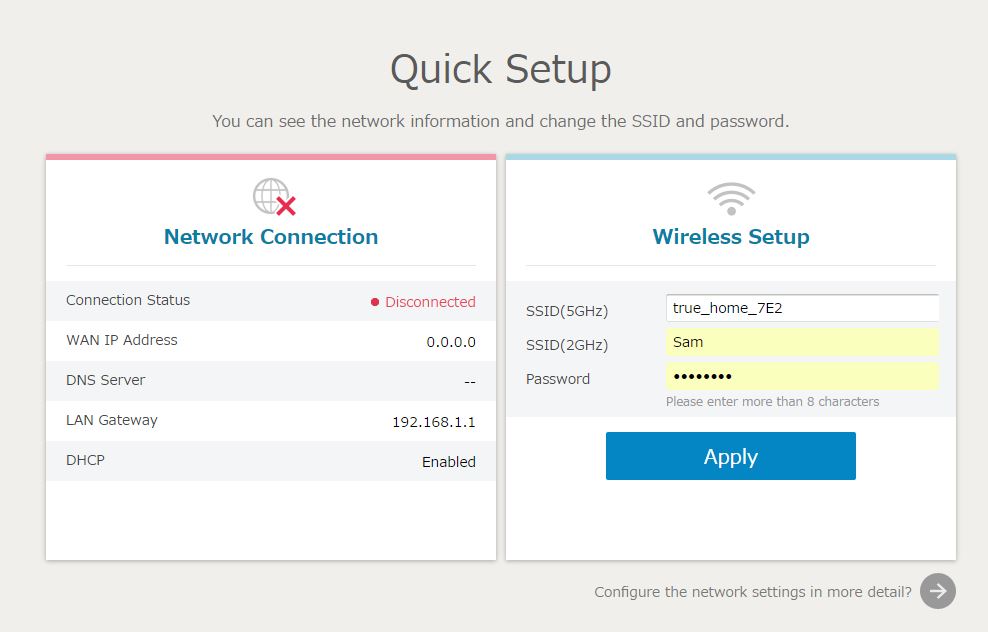
Task: Click the WAN IP Address value 0.0.0.0
Action: [451, 342]
